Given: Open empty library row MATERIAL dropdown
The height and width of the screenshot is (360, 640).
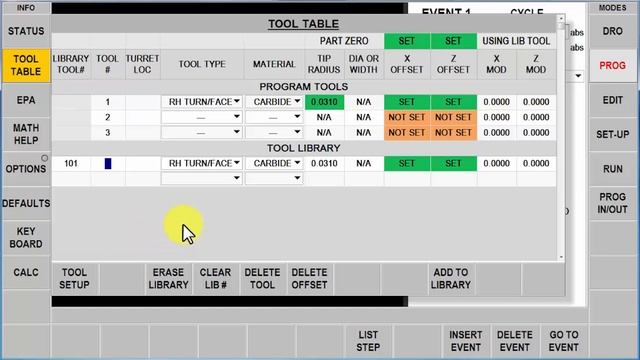Looking at the screenshot, I should (x=274, y=178).
